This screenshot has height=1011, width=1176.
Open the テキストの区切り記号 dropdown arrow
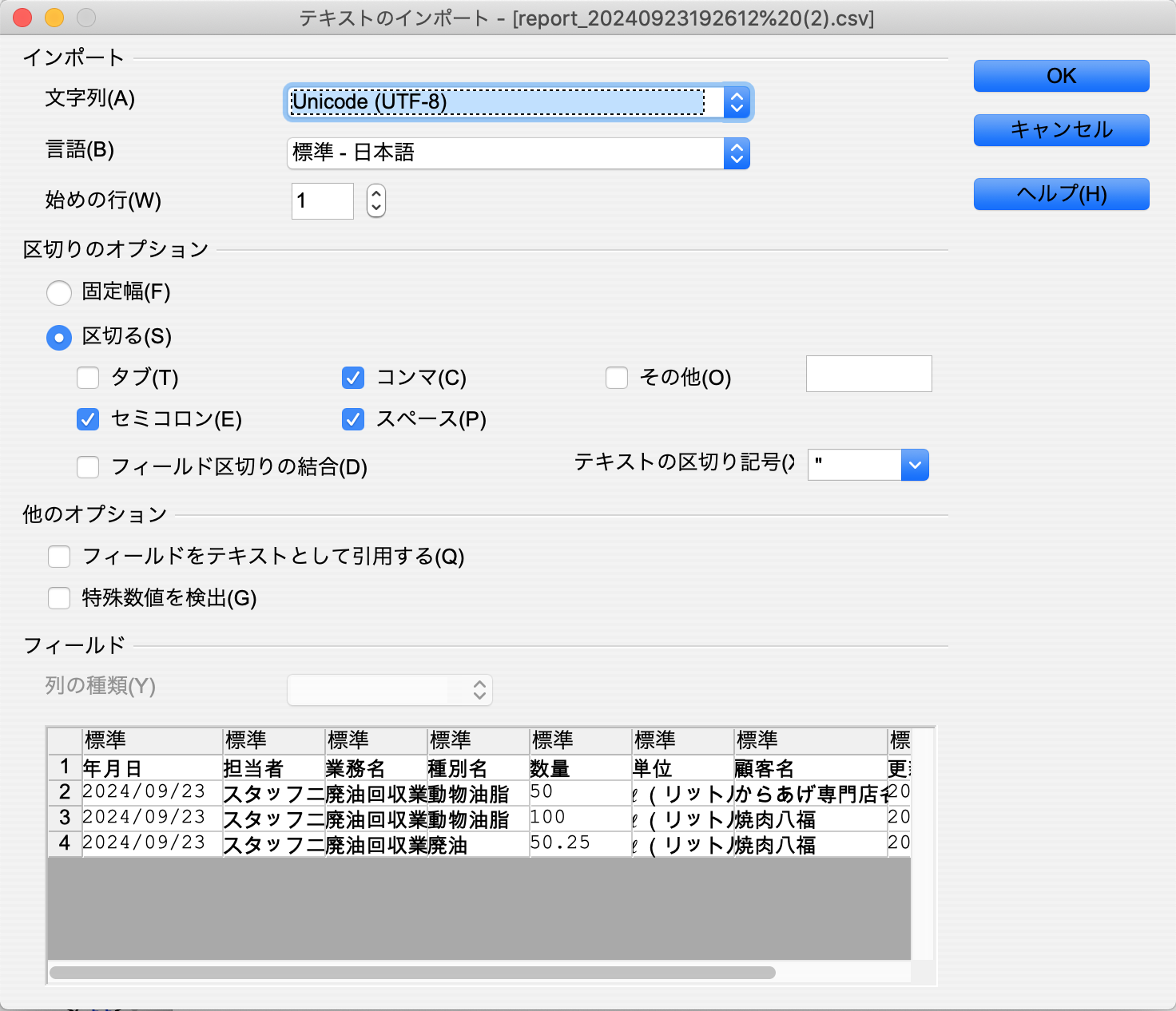tap(915, 465)
